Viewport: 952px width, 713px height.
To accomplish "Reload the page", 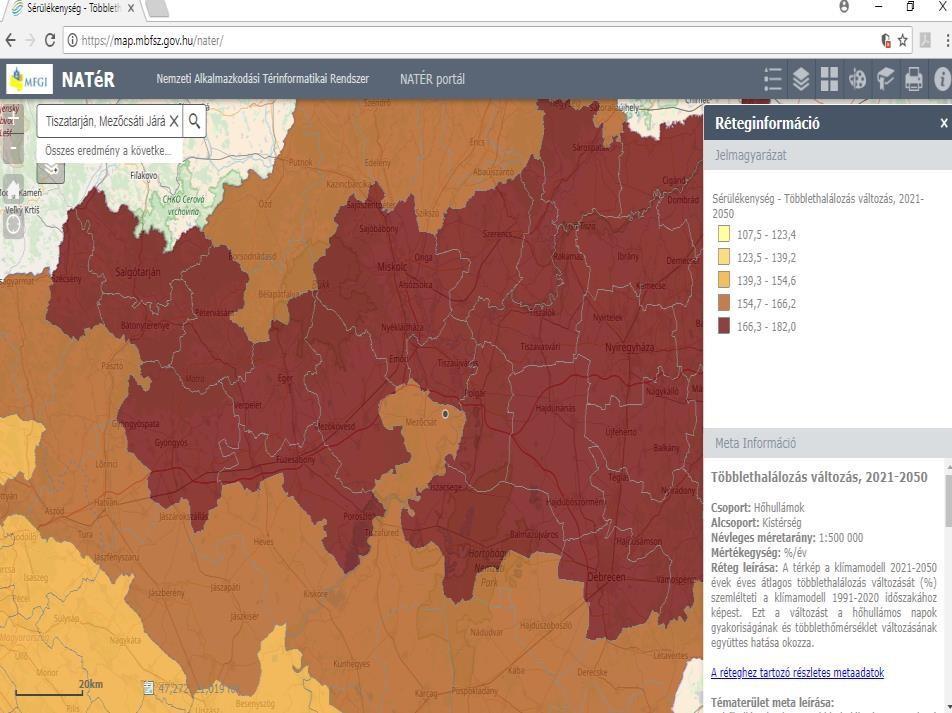I will pos(50,41).
